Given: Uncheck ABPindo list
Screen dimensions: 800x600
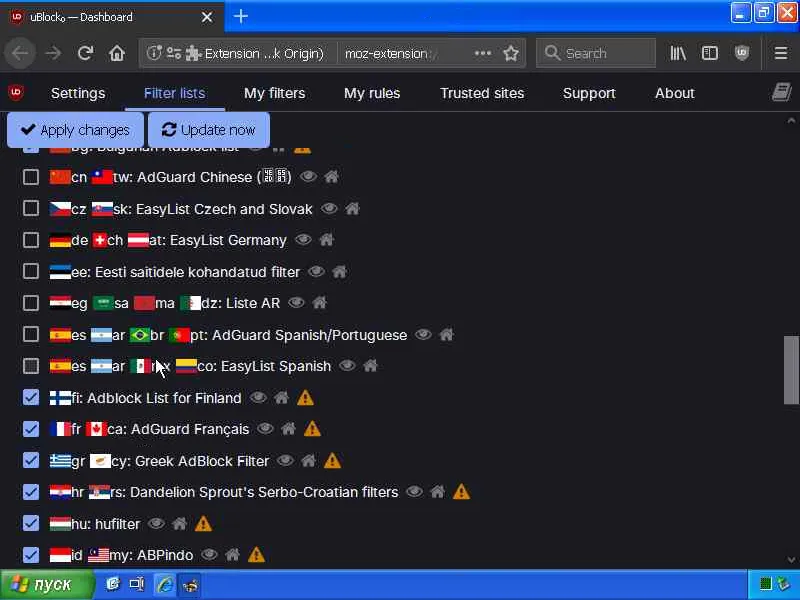Looking at the screenshot, I should (31, 555).
